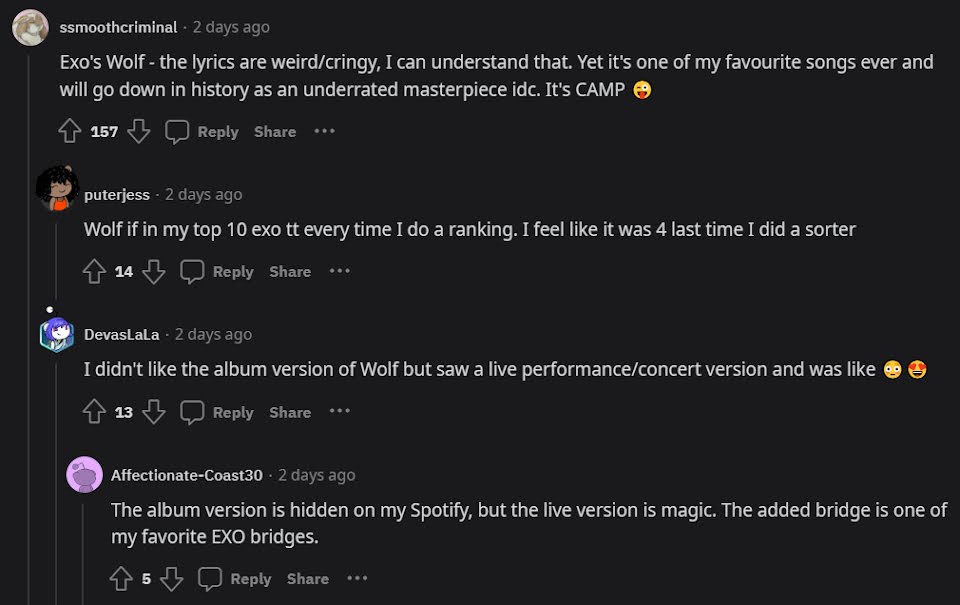The height and width of the screenshot is (605, 960).
Task: Upvote ssmoothcriminal's comment about Exo's Wolf
Action: (x=70, y=131)
